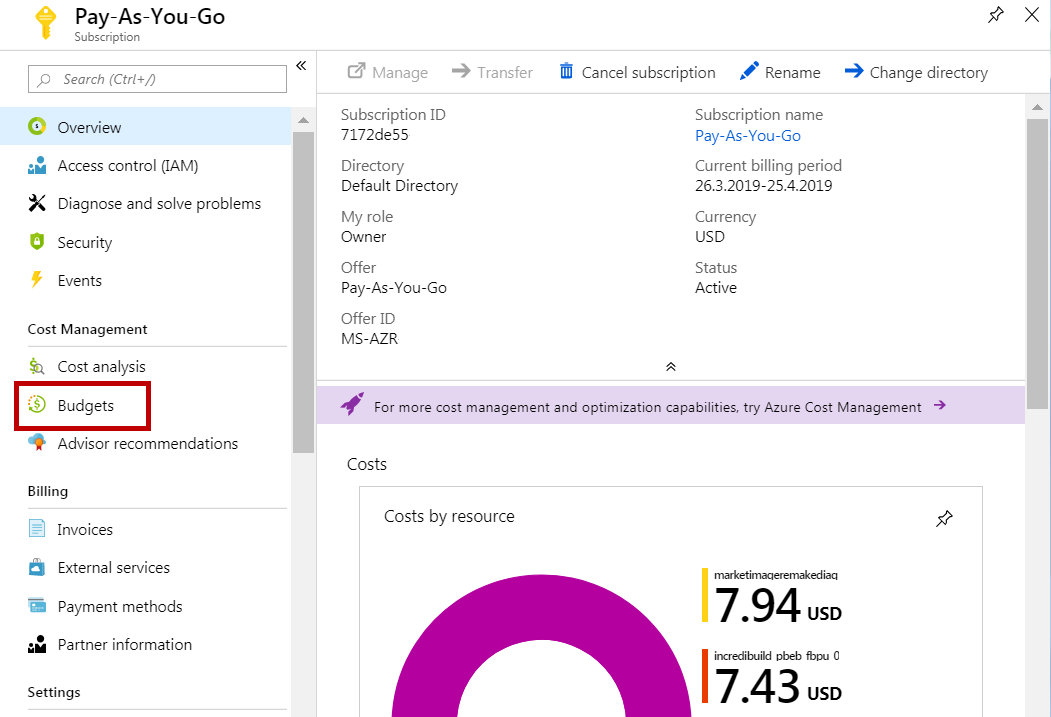Collapse the subscription essentials section
The height and width of the screenshot is (717, 1051).
click(671, 367)
